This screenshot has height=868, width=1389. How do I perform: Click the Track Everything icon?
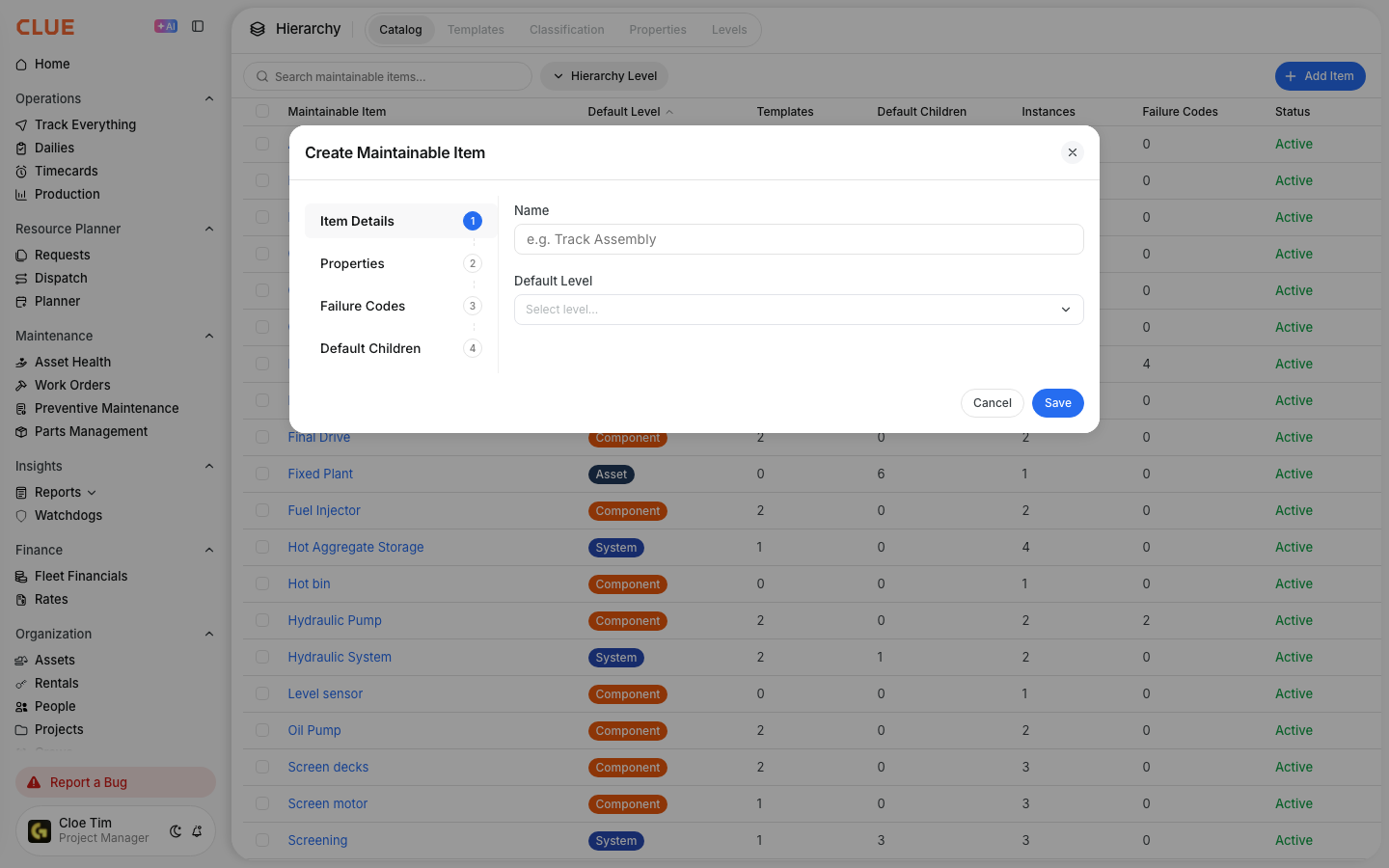[21, 125]
